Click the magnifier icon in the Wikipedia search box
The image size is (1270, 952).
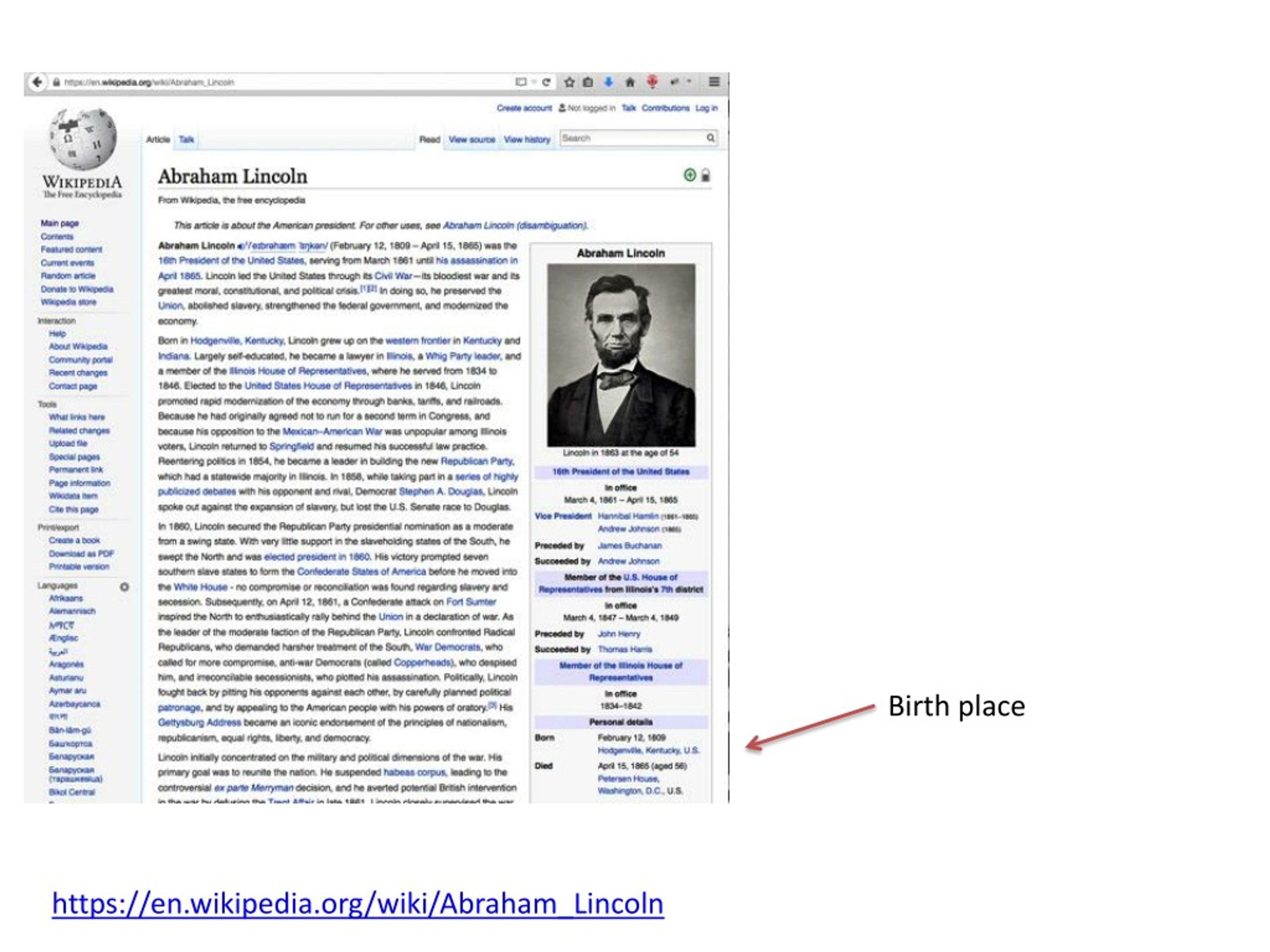coord(710,138)
